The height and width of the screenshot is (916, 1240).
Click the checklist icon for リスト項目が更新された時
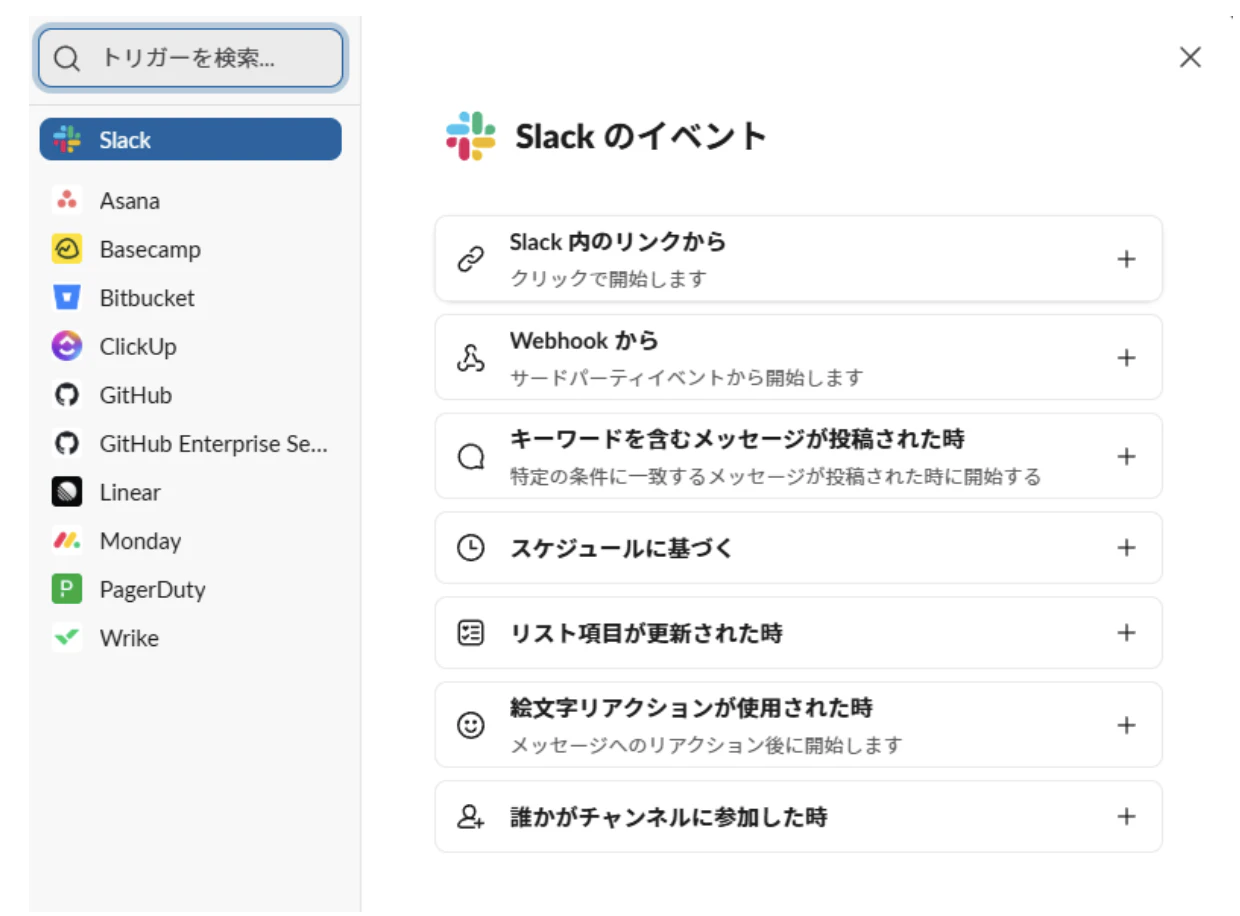pos(470,633)
